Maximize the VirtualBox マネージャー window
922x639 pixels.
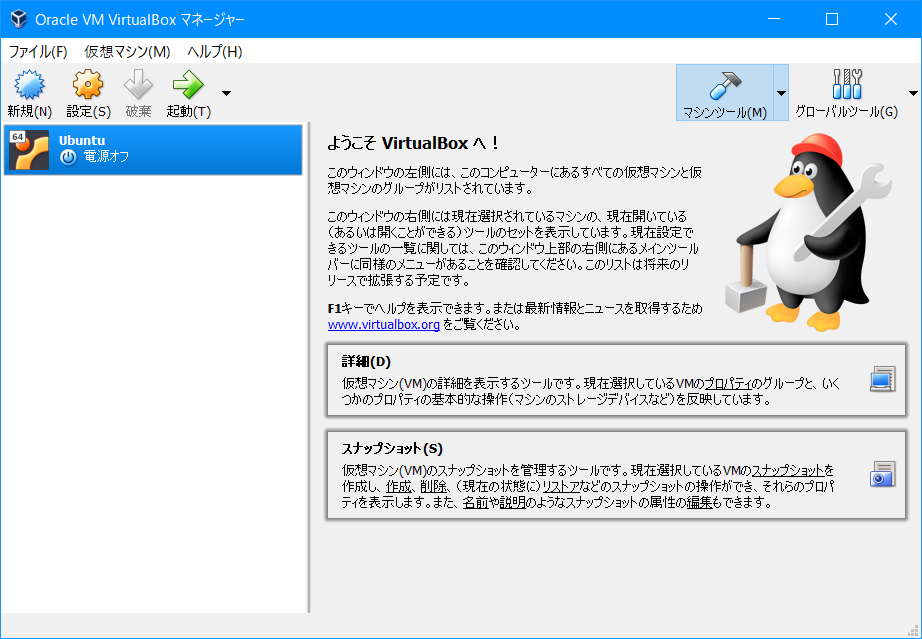[832, 19]
